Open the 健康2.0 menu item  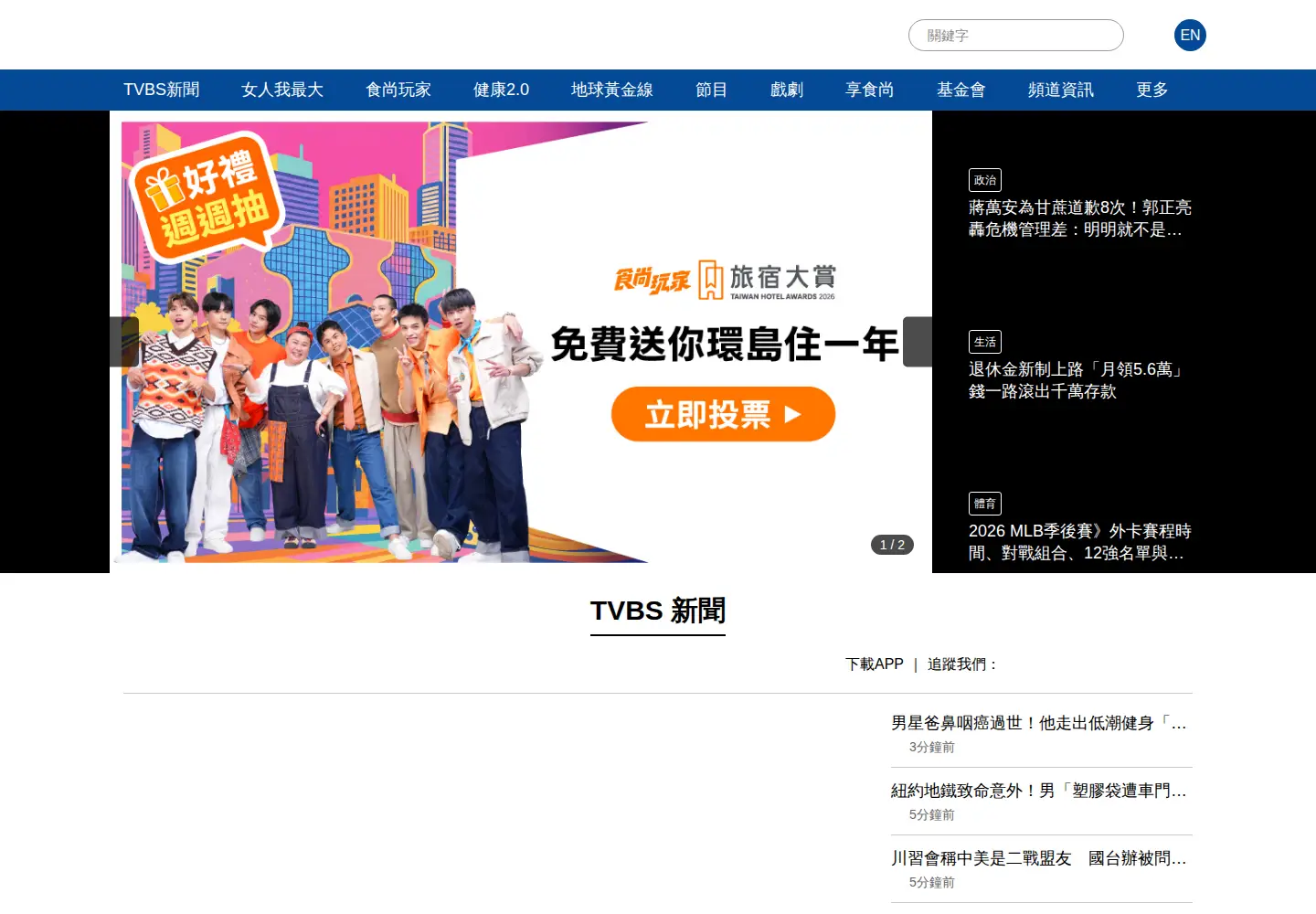click(x=501, y=90)
